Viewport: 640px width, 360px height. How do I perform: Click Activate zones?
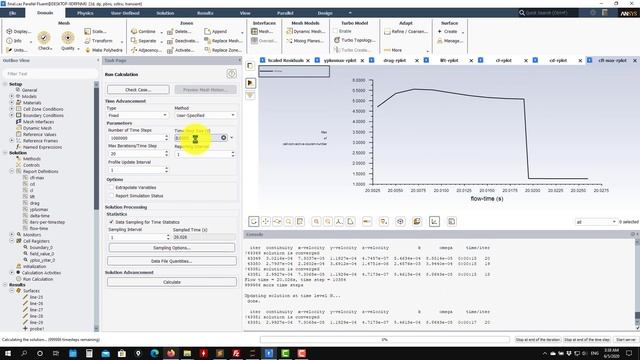tap(181, 50)
